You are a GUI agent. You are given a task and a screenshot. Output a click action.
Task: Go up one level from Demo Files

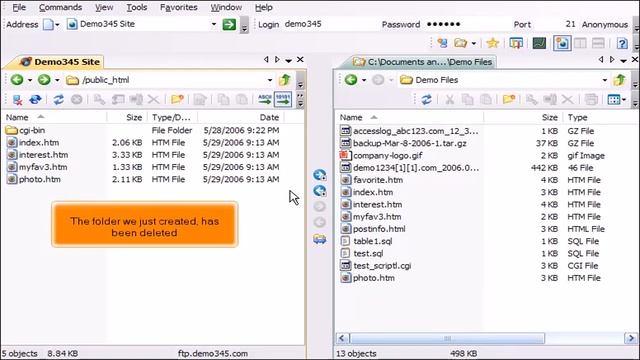(620, 80)
